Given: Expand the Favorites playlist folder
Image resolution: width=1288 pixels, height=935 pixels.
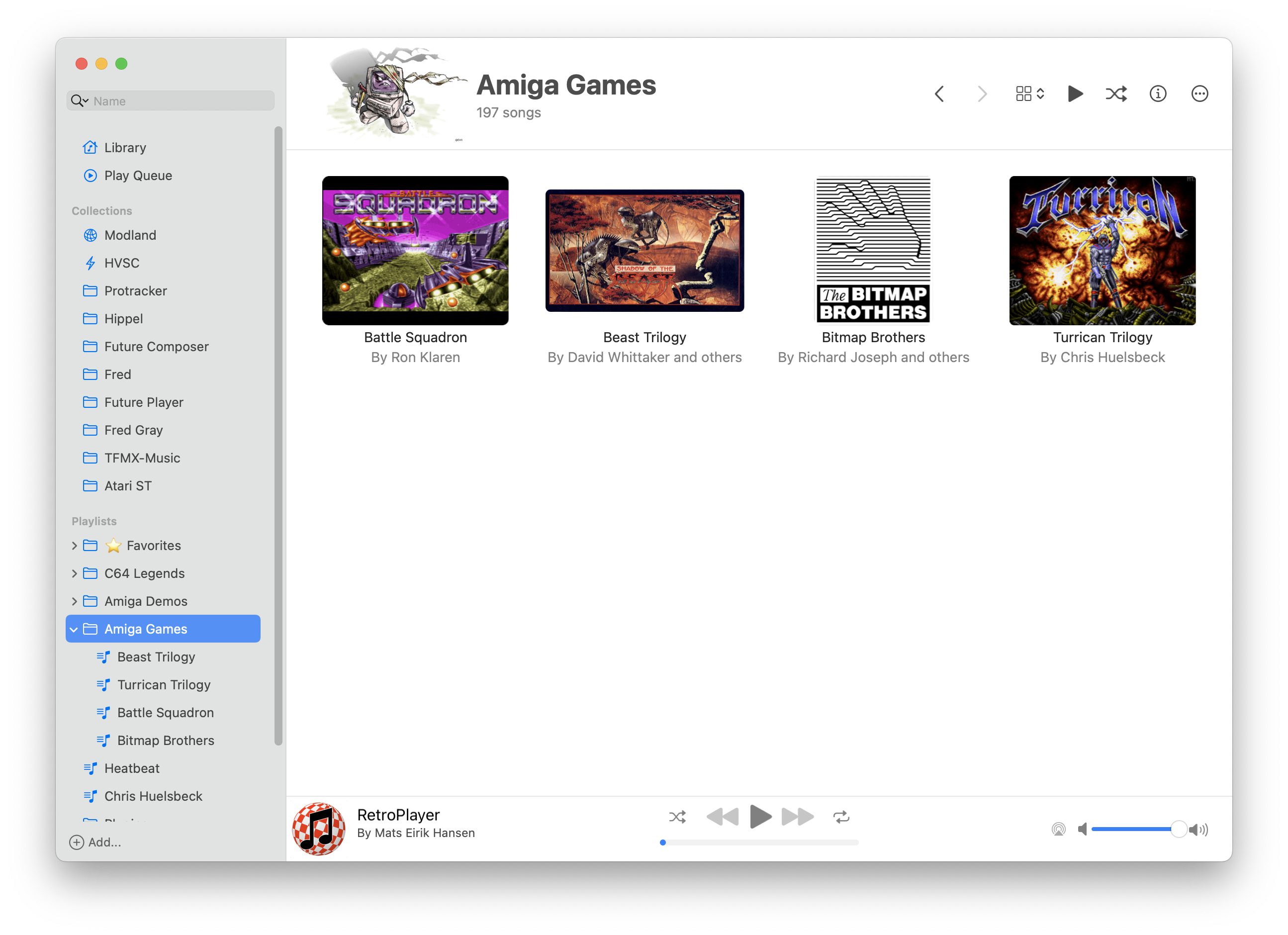Looking at the screenshot, I should [x=75, y=545].
